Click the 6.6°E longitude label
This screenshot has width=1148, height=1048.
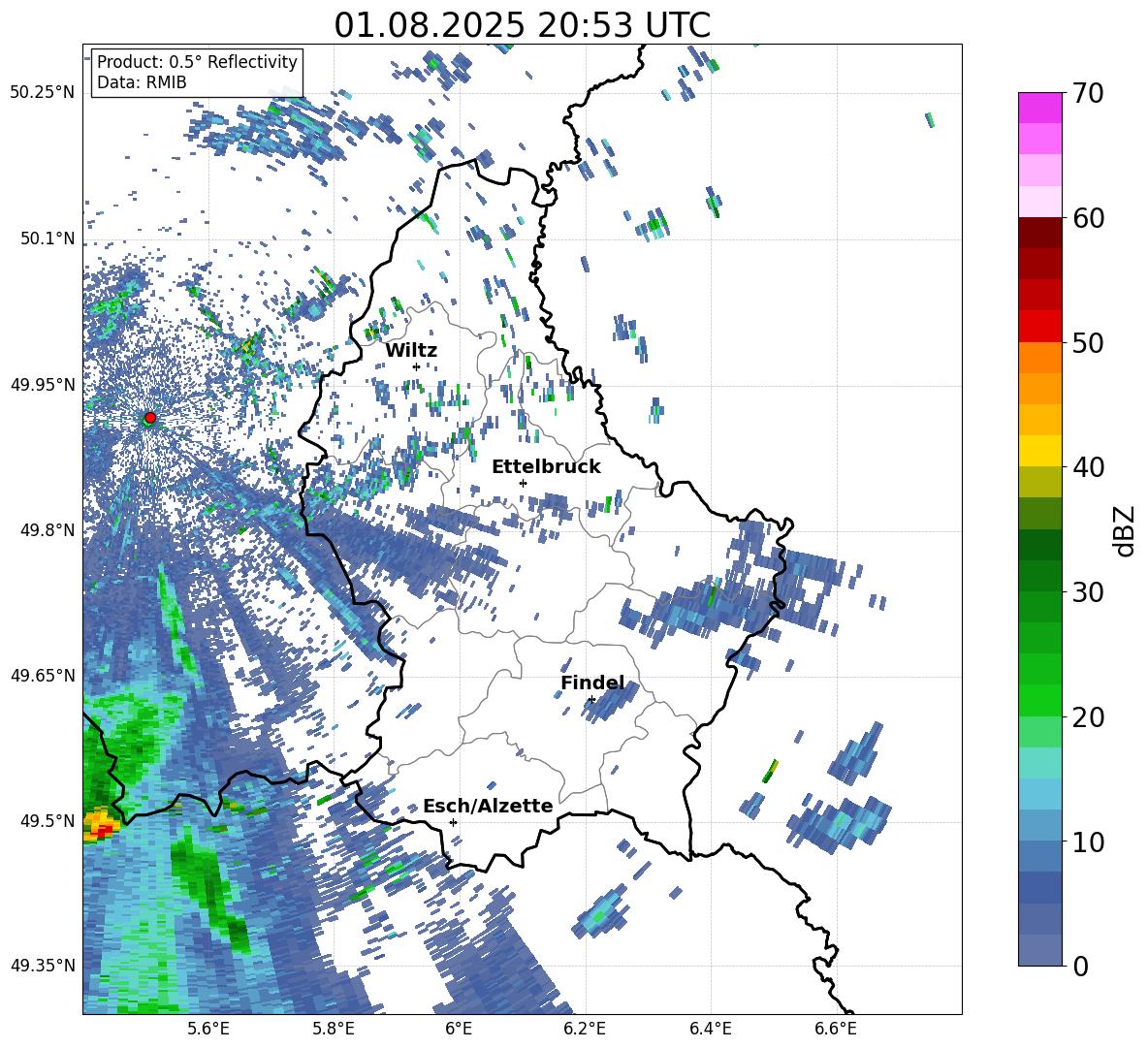click(x=836, y=1029)
